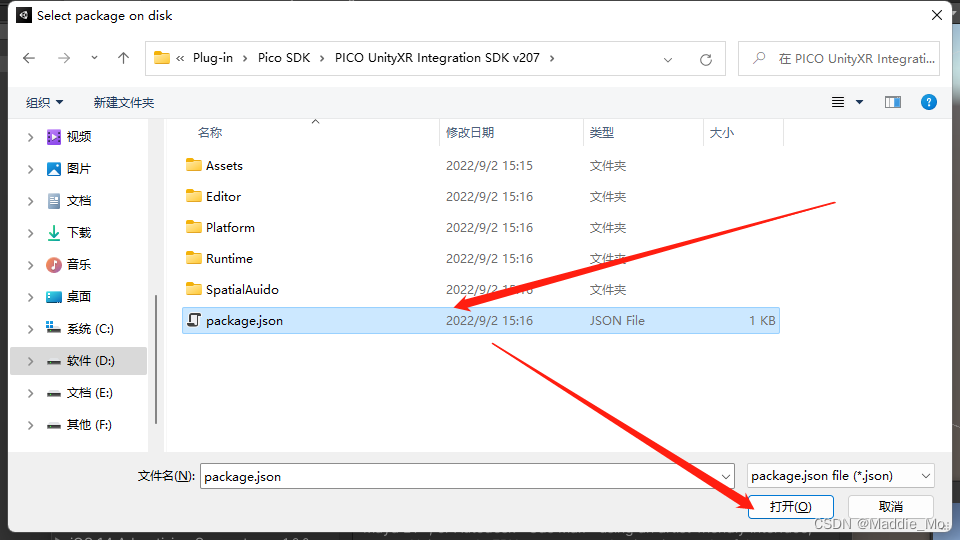Click the SpatialAuido folder icon

193,289
